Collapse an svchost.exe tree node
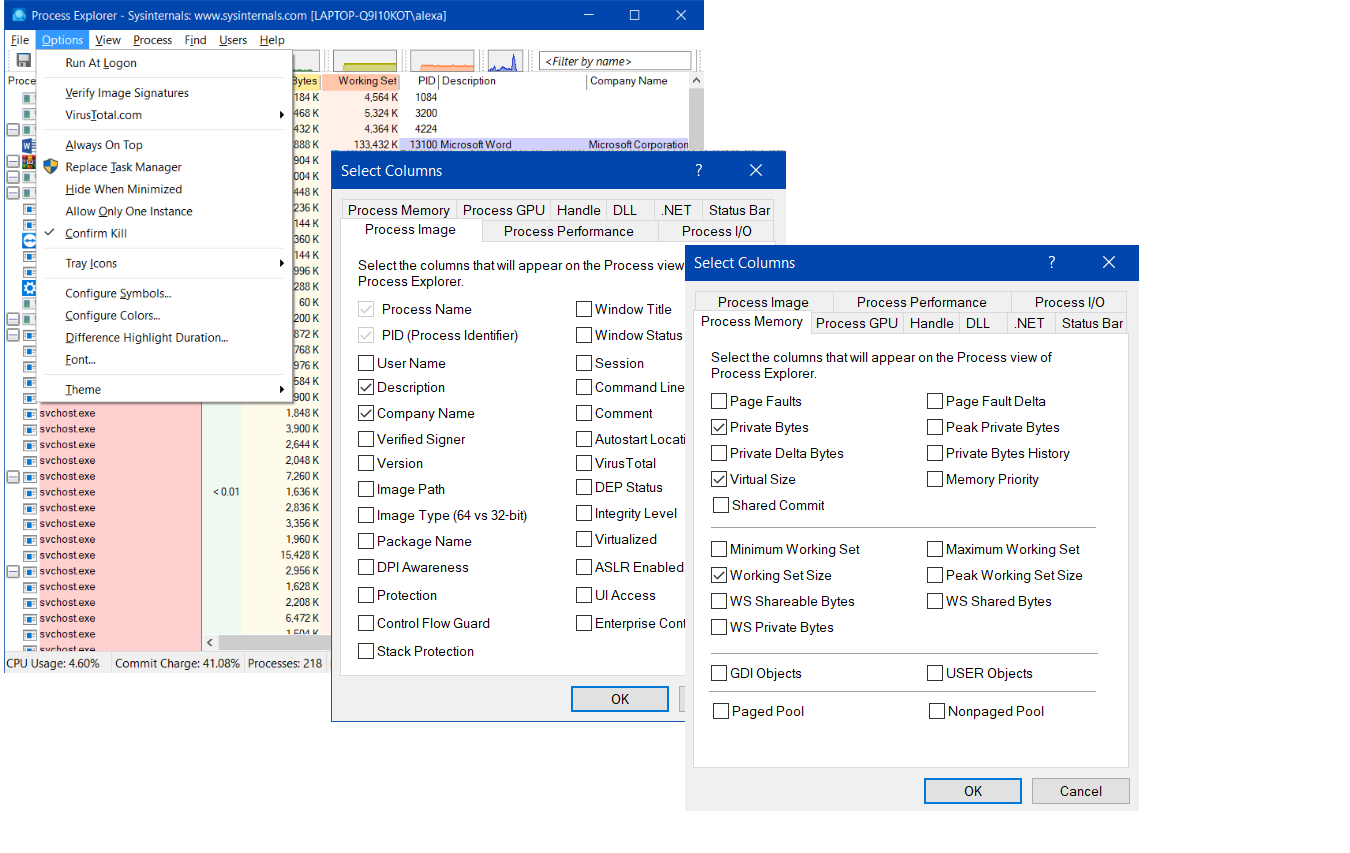This screenshot has height=853, width=1350. (12, 476)
